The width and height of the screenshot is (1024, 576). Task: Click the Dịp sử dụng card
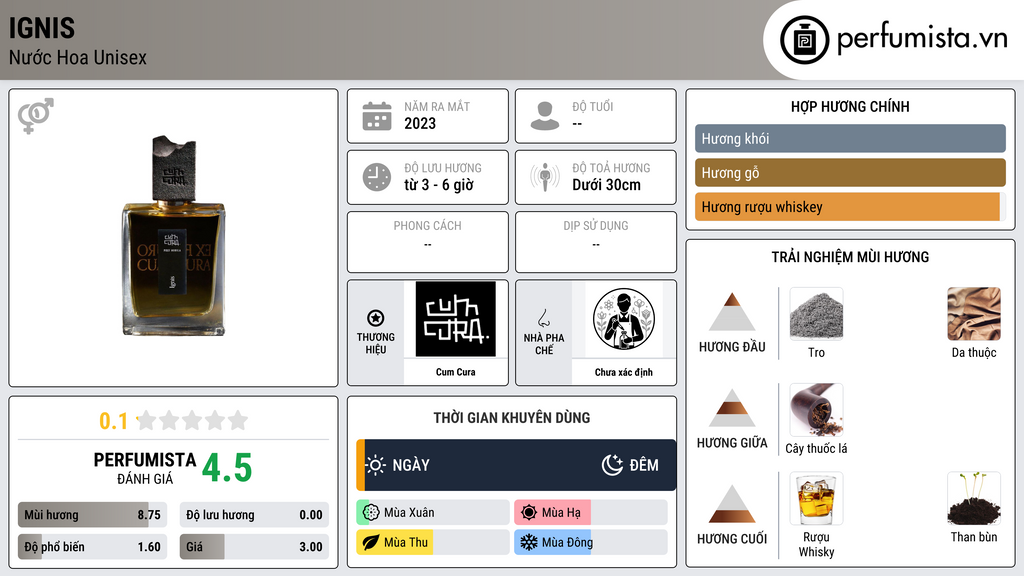[596, 242]
